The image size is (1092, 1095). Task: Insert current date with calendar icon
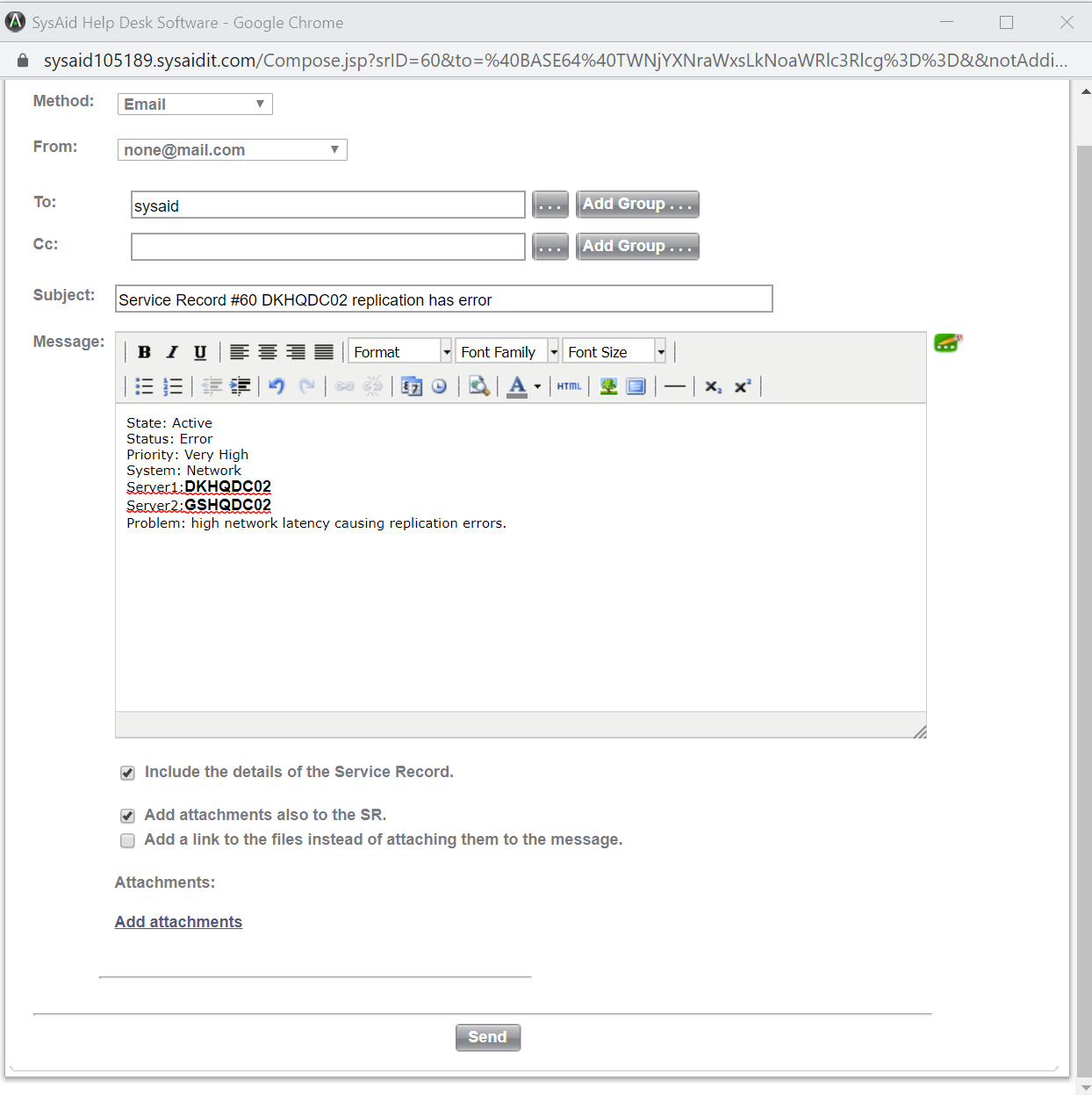click(412, 385)
